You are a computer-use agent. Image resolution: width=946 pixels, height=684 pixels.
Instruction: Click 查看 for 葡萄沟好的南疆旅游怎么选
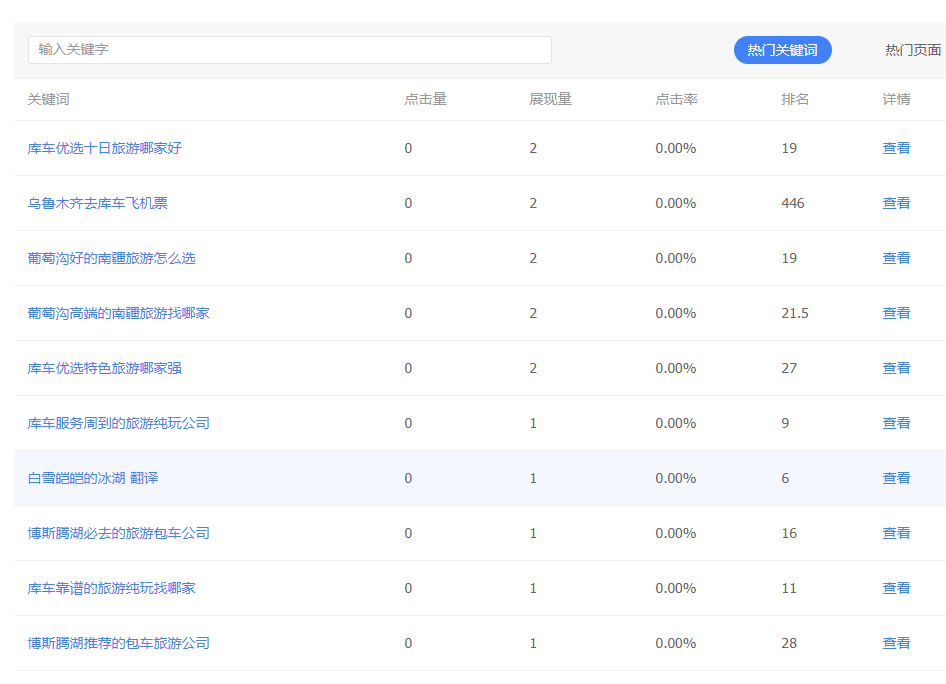(896, 258)
